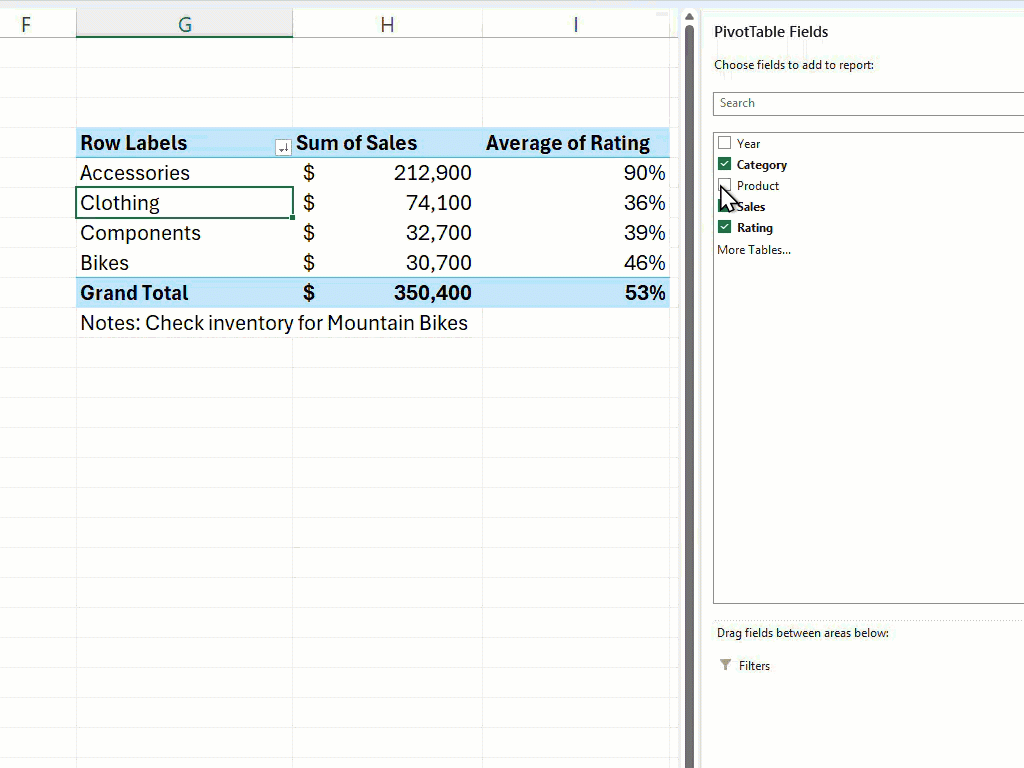Uncheck the Category field checkbox
1024x768 pixels.
click(724, 164)
